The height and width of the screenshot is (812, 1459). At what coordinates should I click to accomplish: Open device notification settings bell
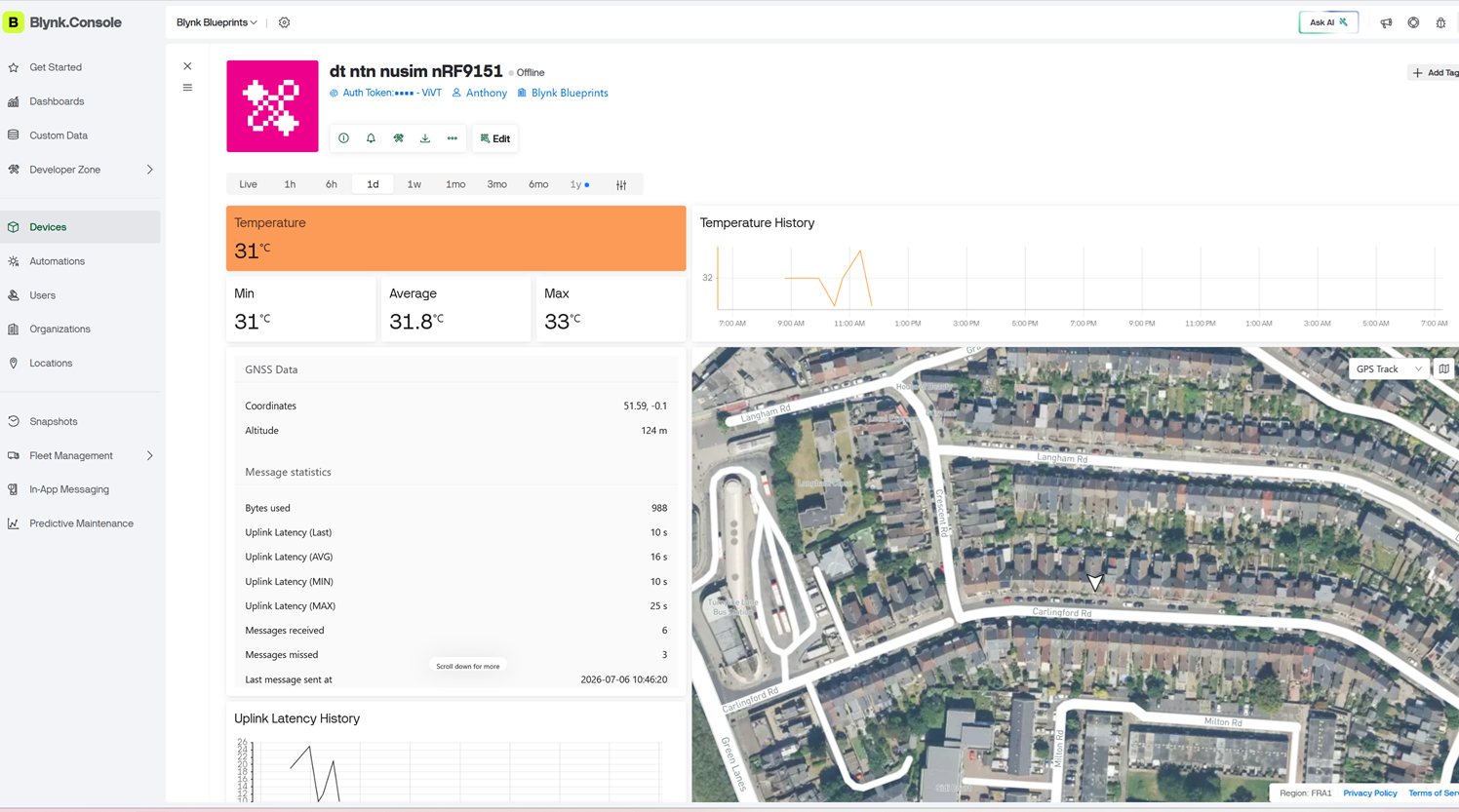point(371,138)
